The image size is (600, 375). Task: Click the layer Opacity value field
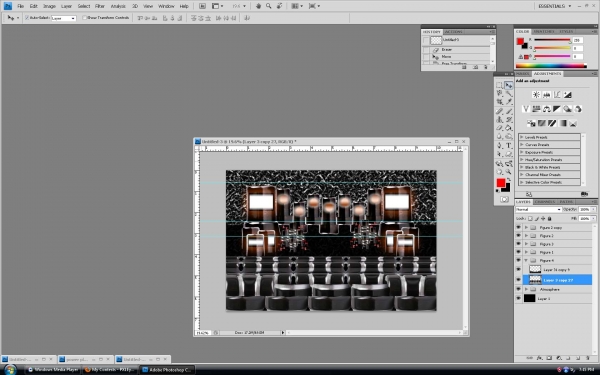click(584, 210)
